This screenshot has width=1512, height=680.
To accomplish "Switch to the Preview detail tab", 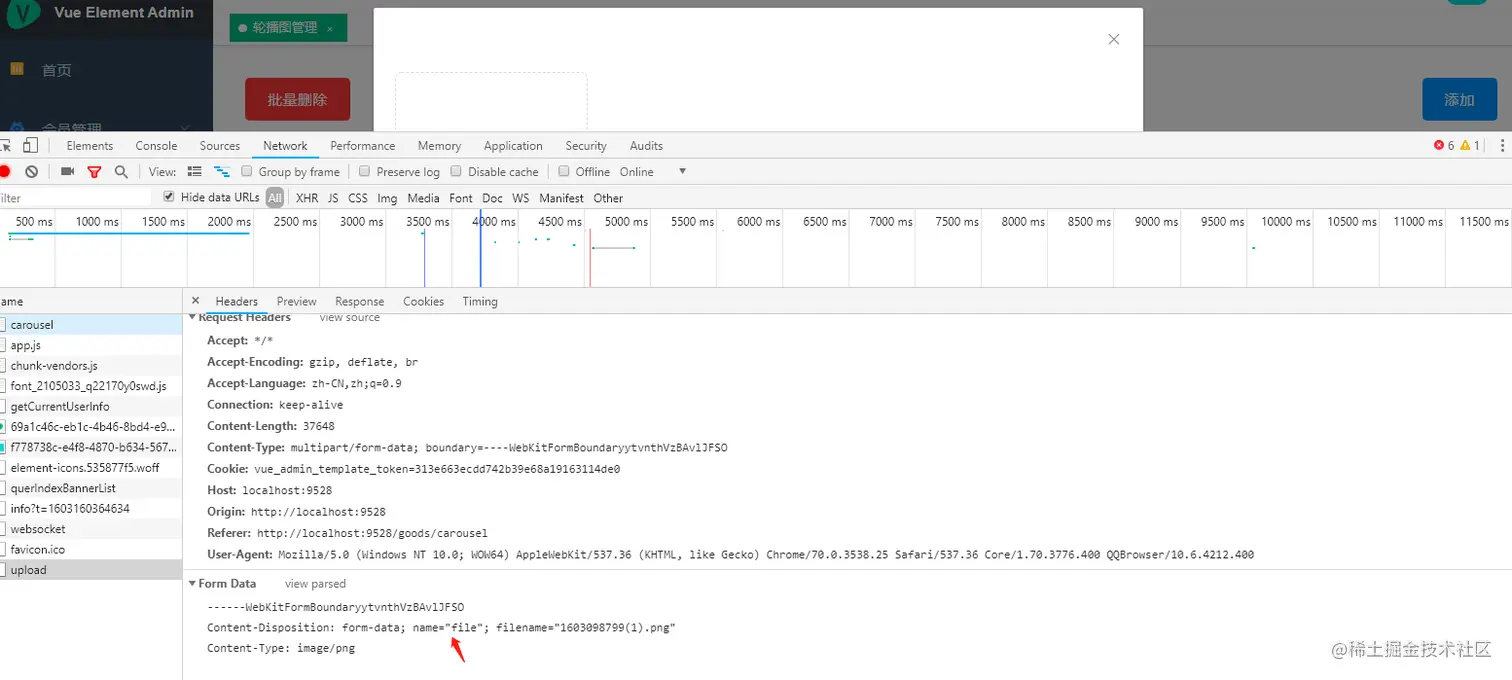I will pyautogui.click(x=296, y=301).
